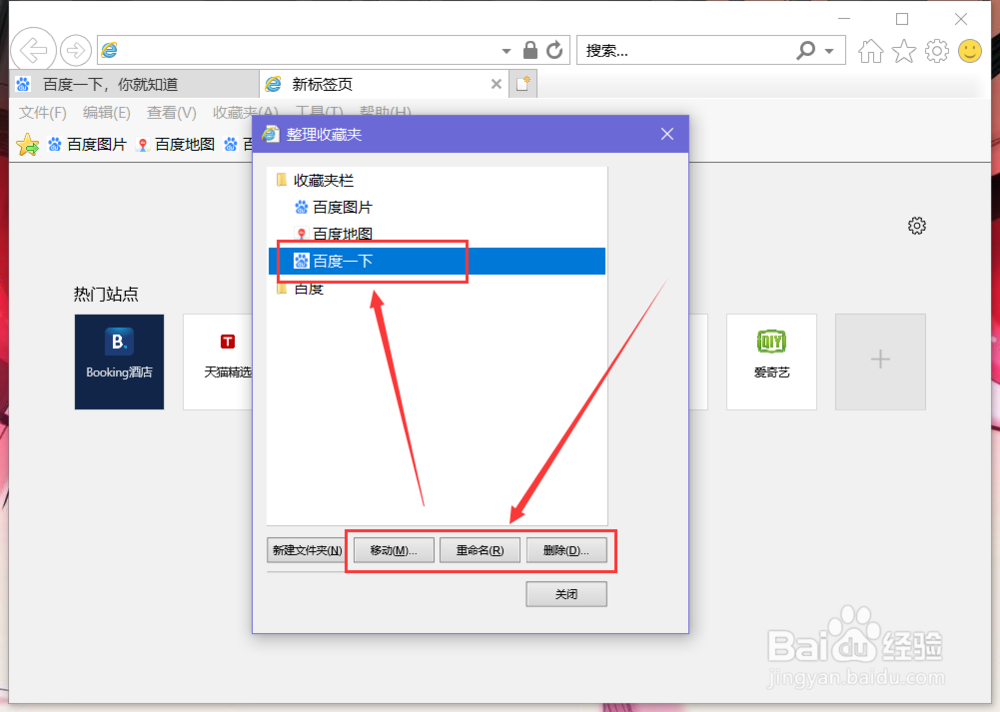Open the 查看(V) menu
The image size is (1000, 712).
pos(172,113)
